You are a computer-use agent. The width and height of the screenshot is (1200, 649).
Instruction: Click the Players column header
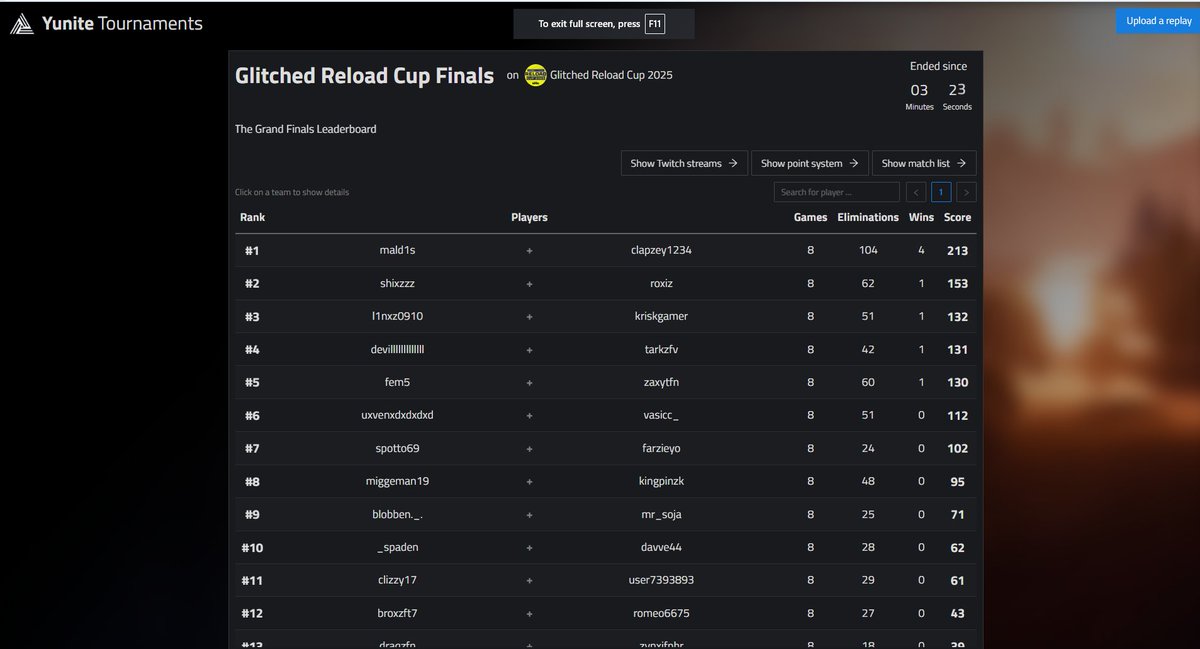pos(529,217)
